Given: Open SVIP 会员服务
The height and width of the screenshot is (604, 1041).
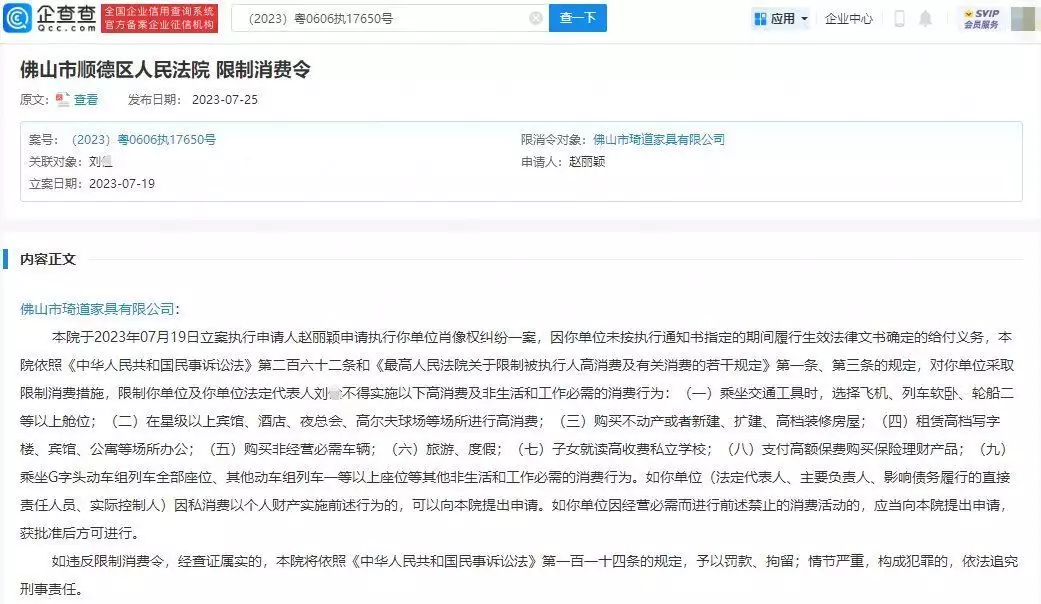Looking at the screenshot, I should point(982,19).
